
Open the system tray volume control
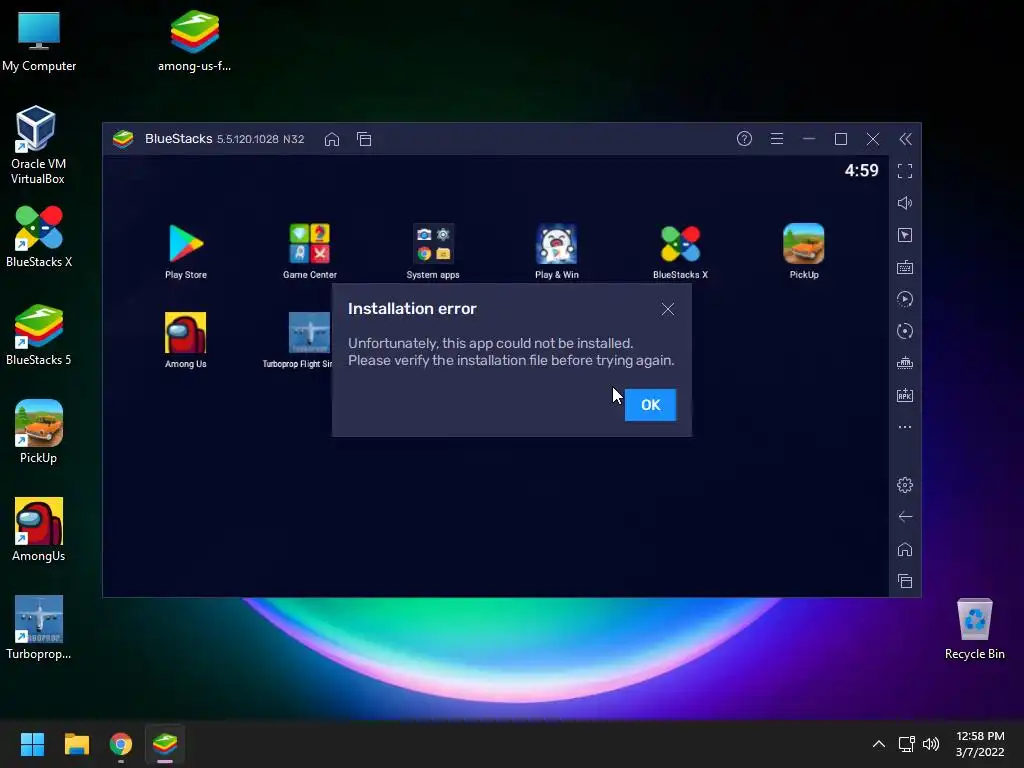pos(931,744)
